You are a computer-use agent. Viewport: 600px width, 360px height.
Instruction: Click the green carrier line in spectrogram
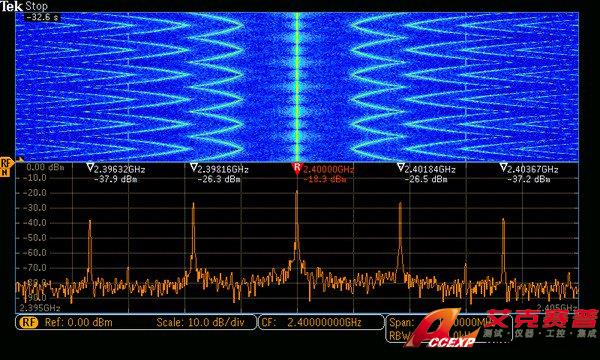pyautogui.click(x=297, y=87)
